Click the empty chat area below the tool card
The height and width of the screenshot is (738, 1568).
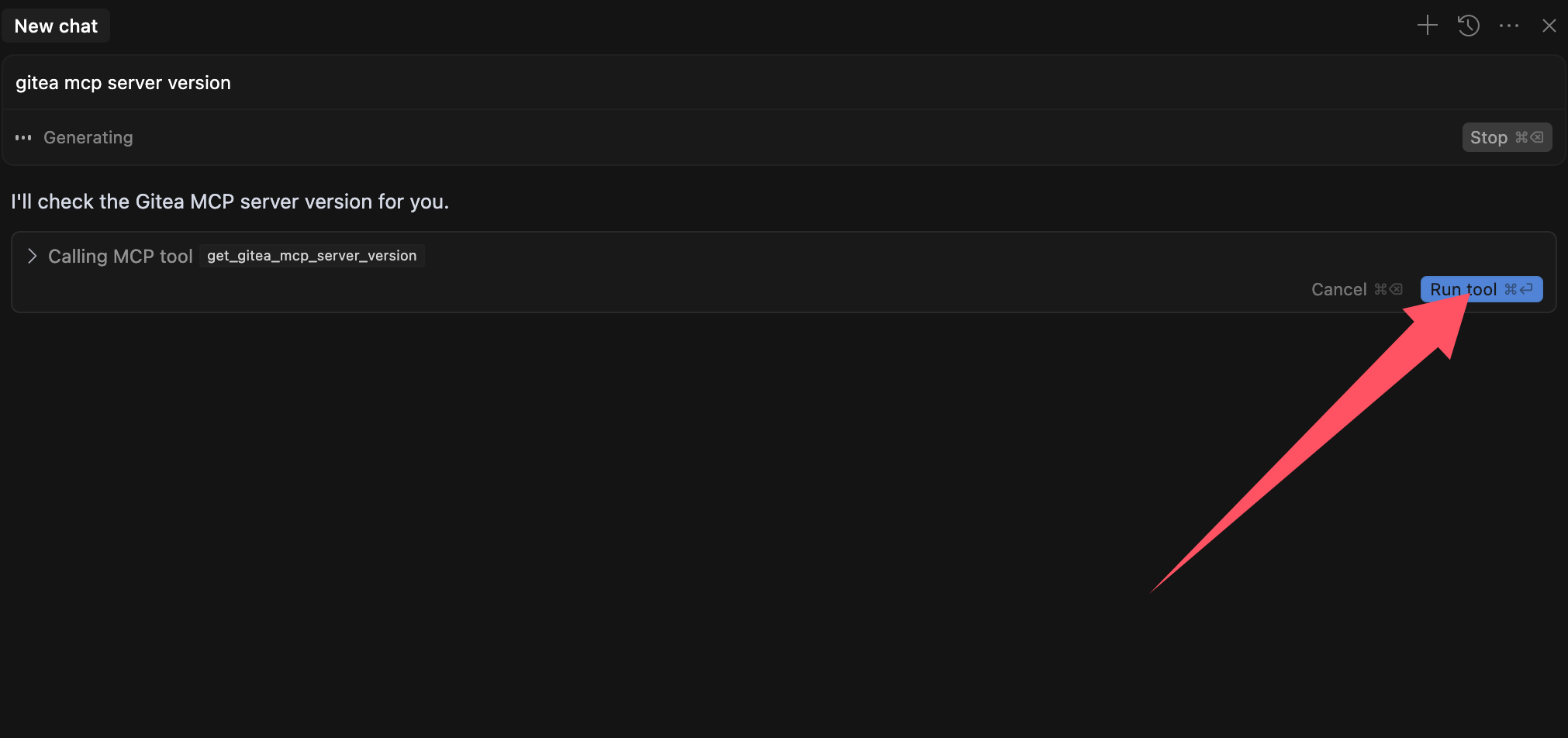[620, 504]
